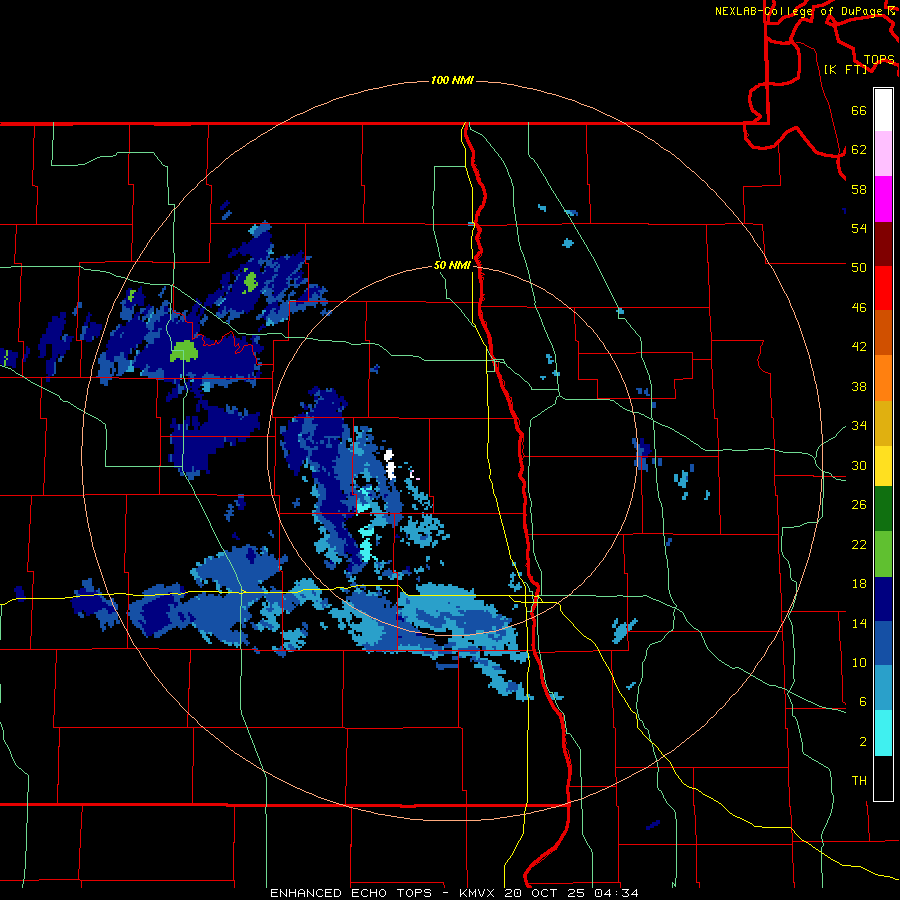Click the large light green echo patch
The width and height of the screenshot is (900, 900).
click(x=184, y=351)
